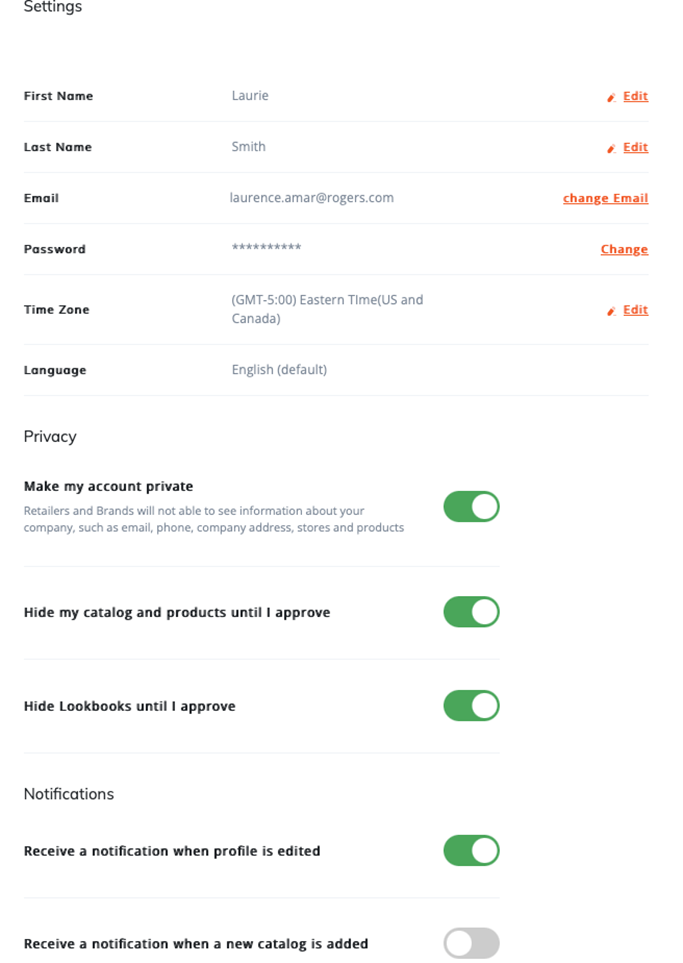Click the Privacy section heading
This screenshot has height=963, width=683.
[x=50, y=437]
